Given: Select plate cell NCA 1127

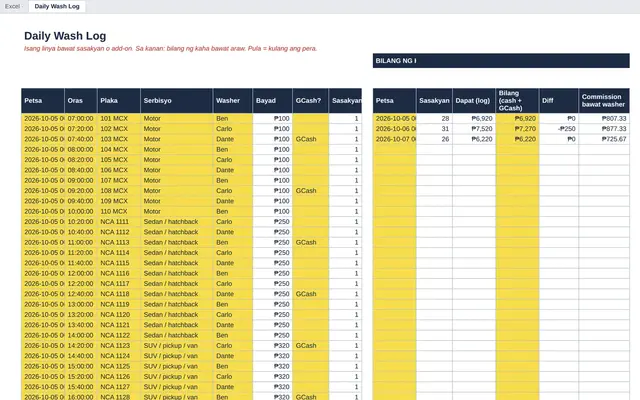Looking at the screenshot, I should pos(119,387).
